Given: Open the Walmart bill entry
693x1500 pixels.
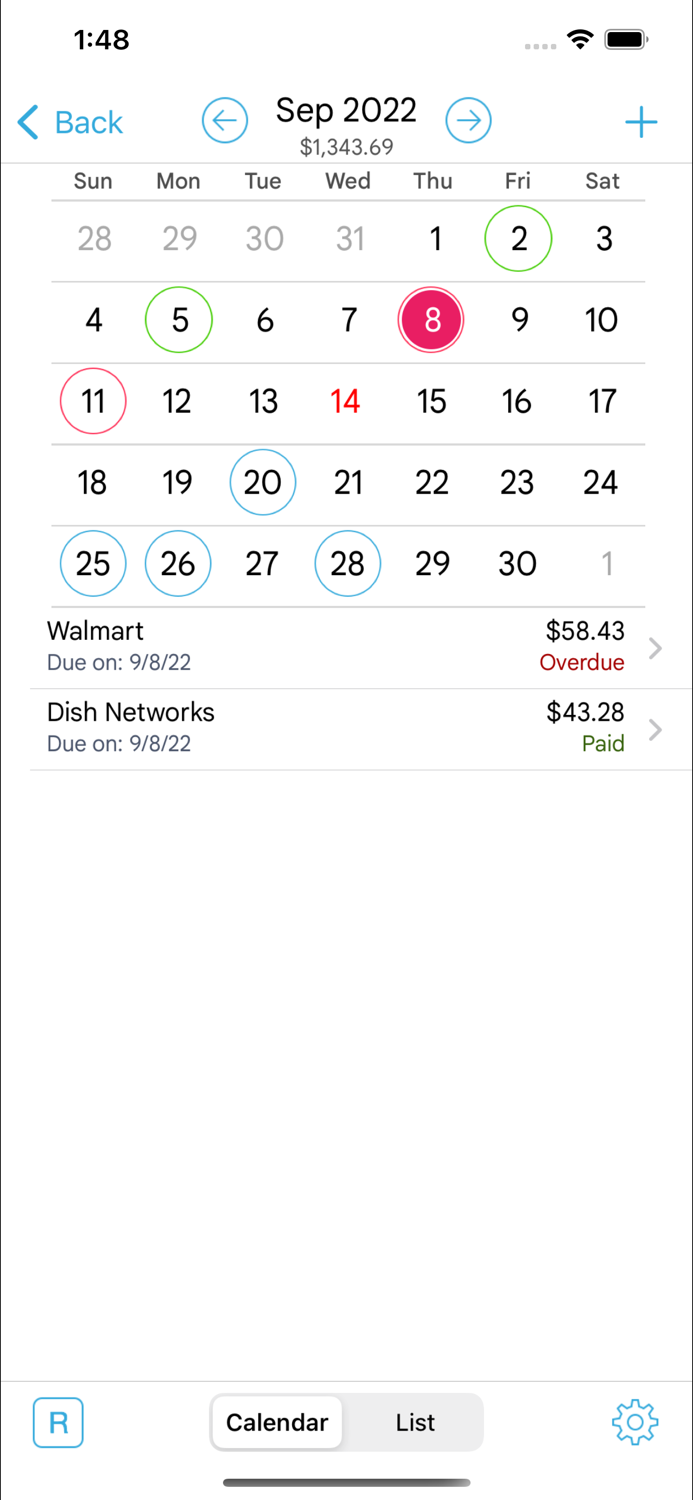Looking at the screenshot, I should (300, 646).
